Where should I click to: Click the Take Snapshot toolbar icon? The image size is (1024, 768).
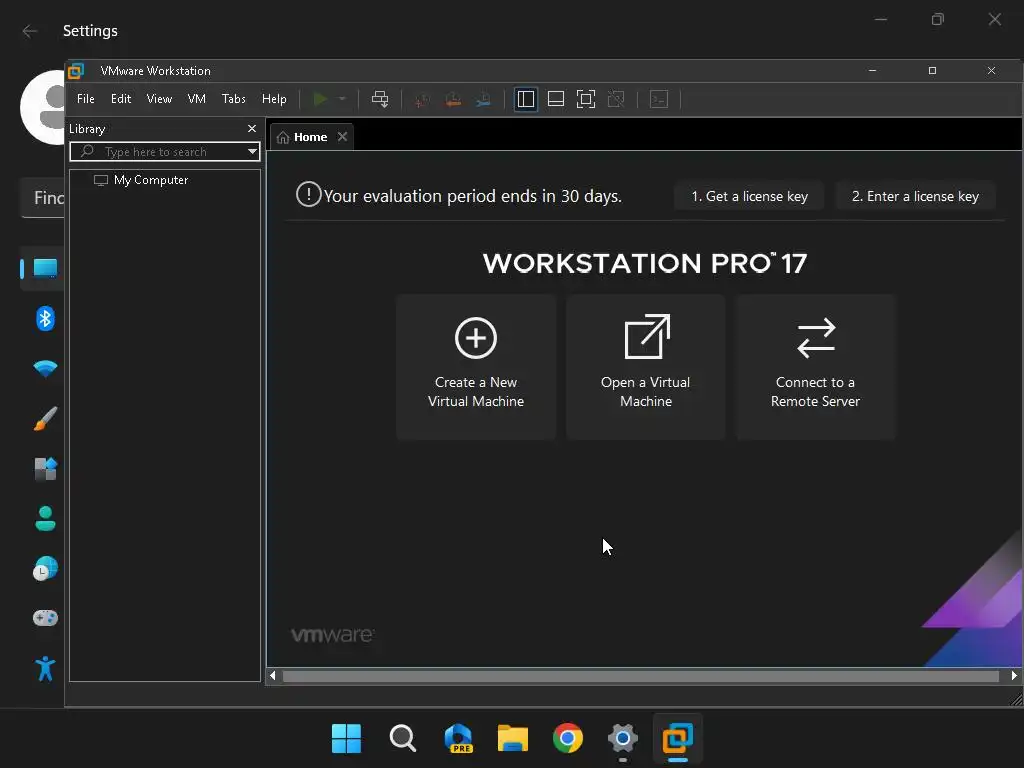coord(422,99)
